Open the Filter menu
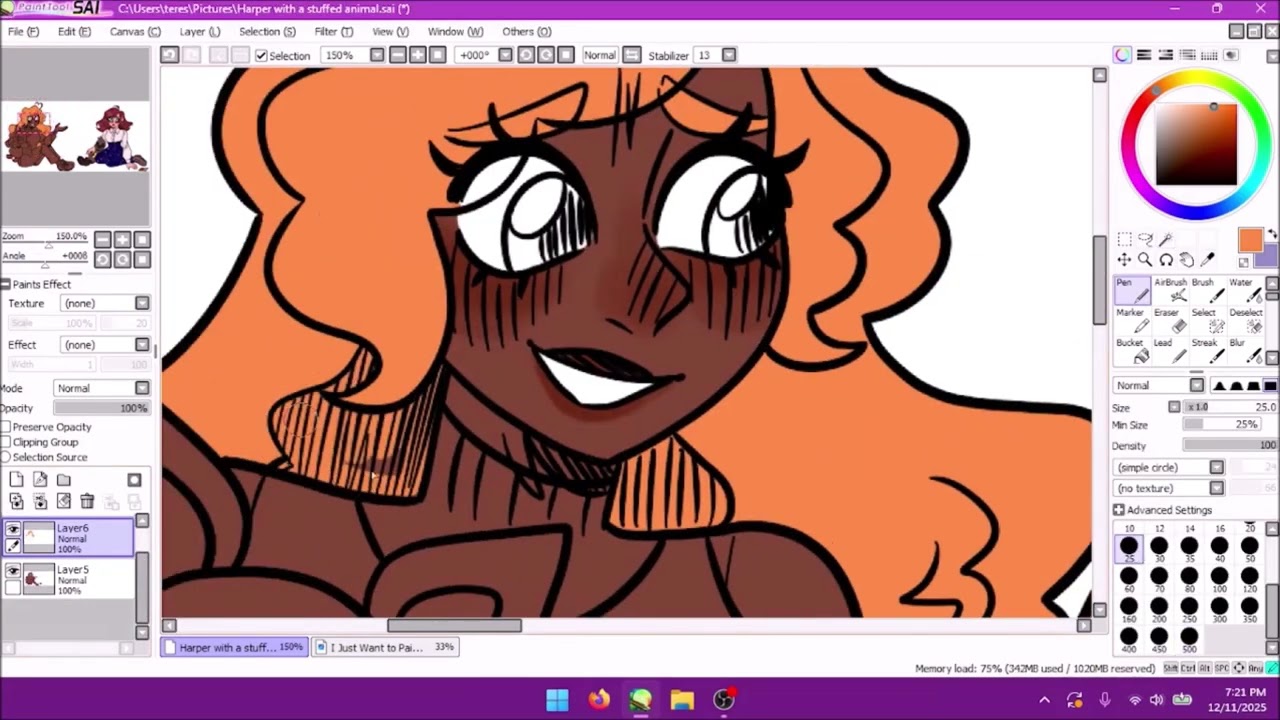 pyautogui.click(x=333, y=31)
